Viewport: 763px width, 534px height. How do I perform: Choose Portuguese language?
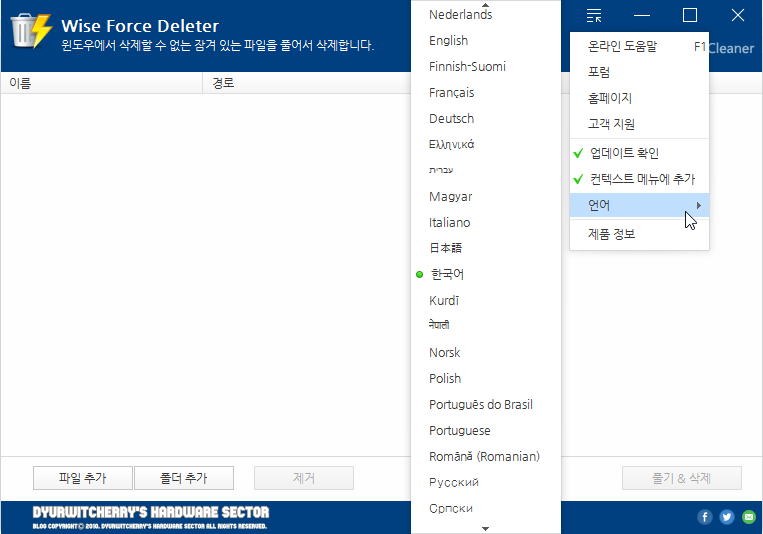(x=486, y=430)
